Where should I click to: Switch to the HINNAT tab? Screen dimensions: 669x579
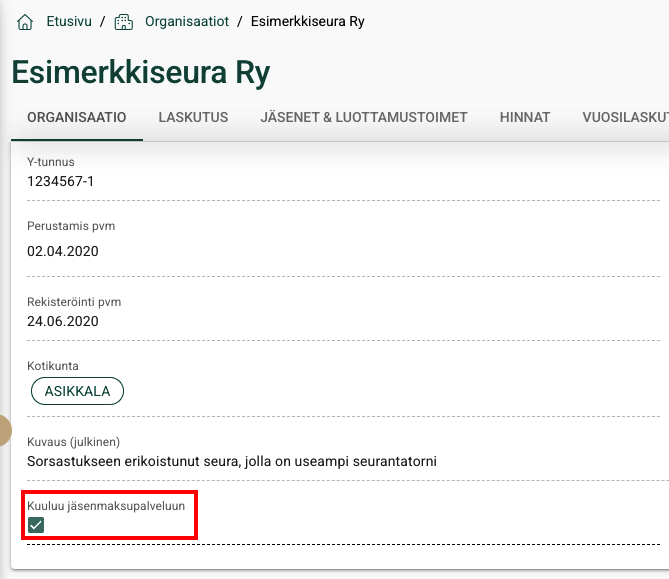click(525, 117)
